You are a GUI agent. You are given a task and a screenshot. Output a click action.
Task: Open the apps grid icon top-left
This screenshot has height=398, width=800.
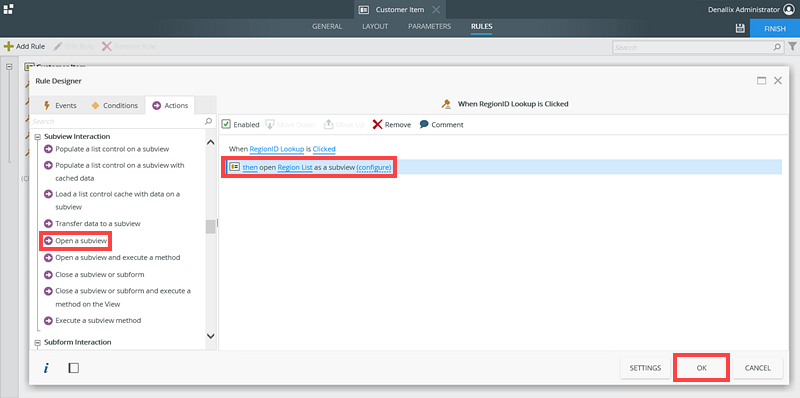point(8,9)
